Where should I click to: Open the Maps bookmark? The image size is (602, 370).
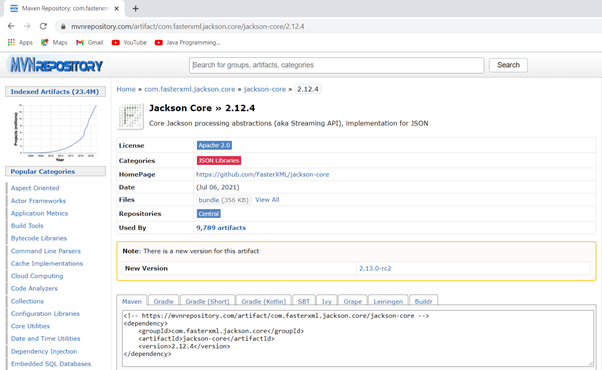tap(54, 42)
